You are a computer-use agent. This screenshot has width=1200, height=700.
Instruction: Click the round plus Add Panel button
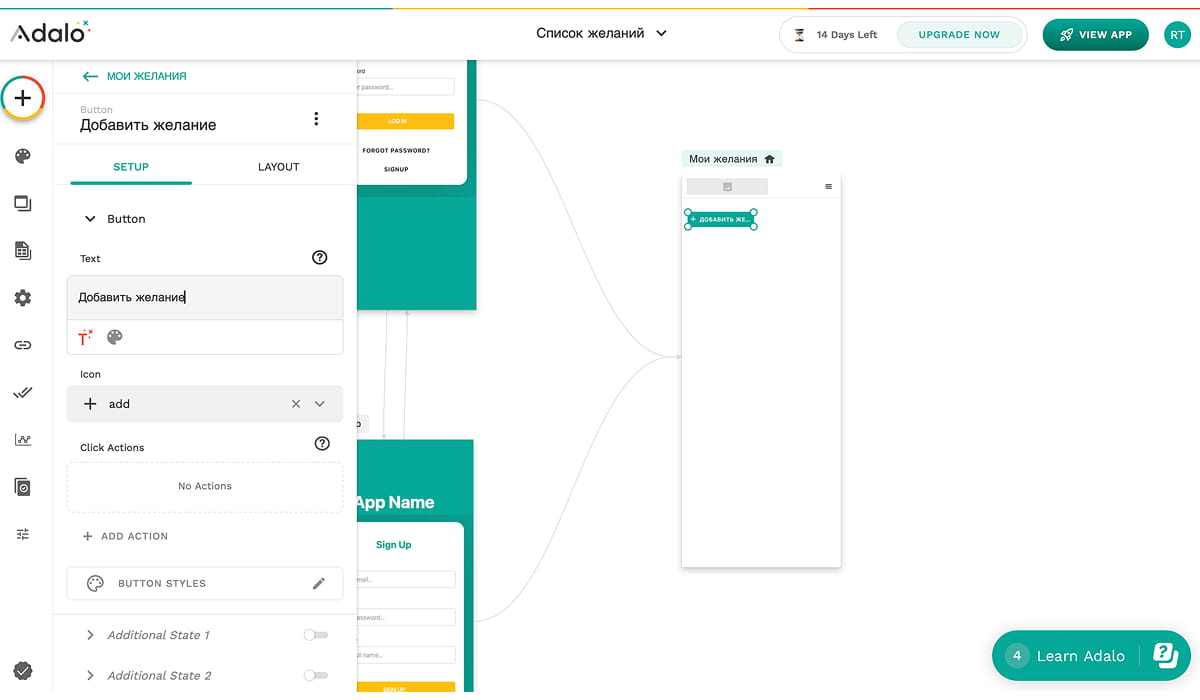pos(23,98)
